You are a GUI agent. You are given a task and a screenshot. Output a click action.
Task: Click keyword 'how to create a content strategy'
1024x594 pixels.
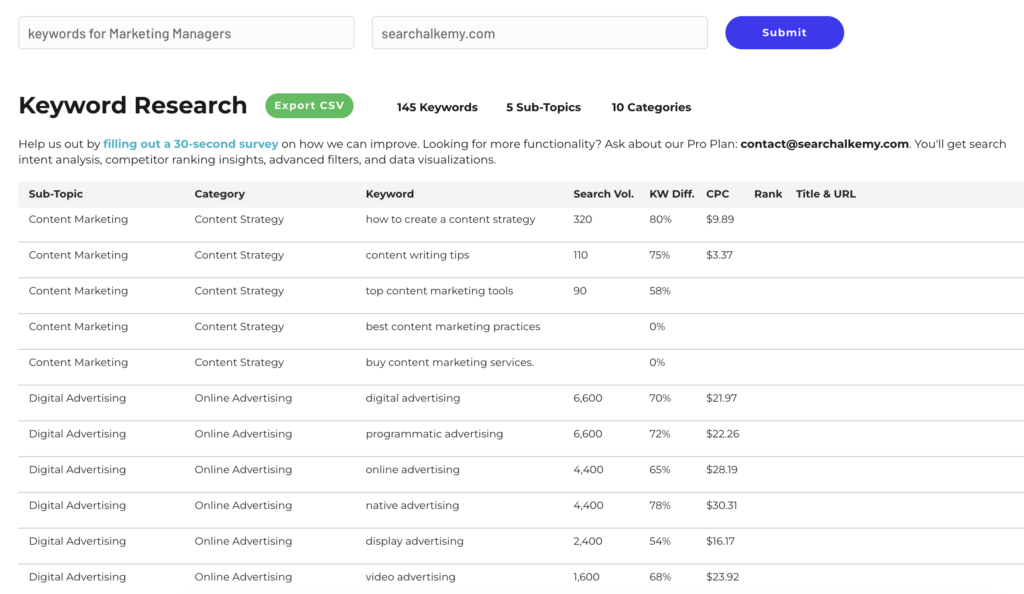[450, 219]
